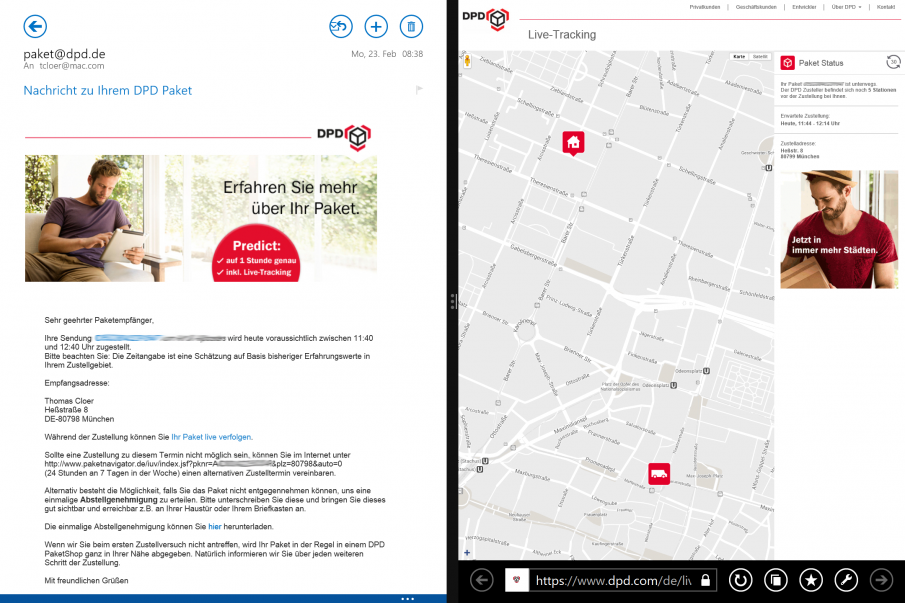905x603 pixels.
Task: Click the 'Paket Status' panel title
Action: [x=821, y=63]
